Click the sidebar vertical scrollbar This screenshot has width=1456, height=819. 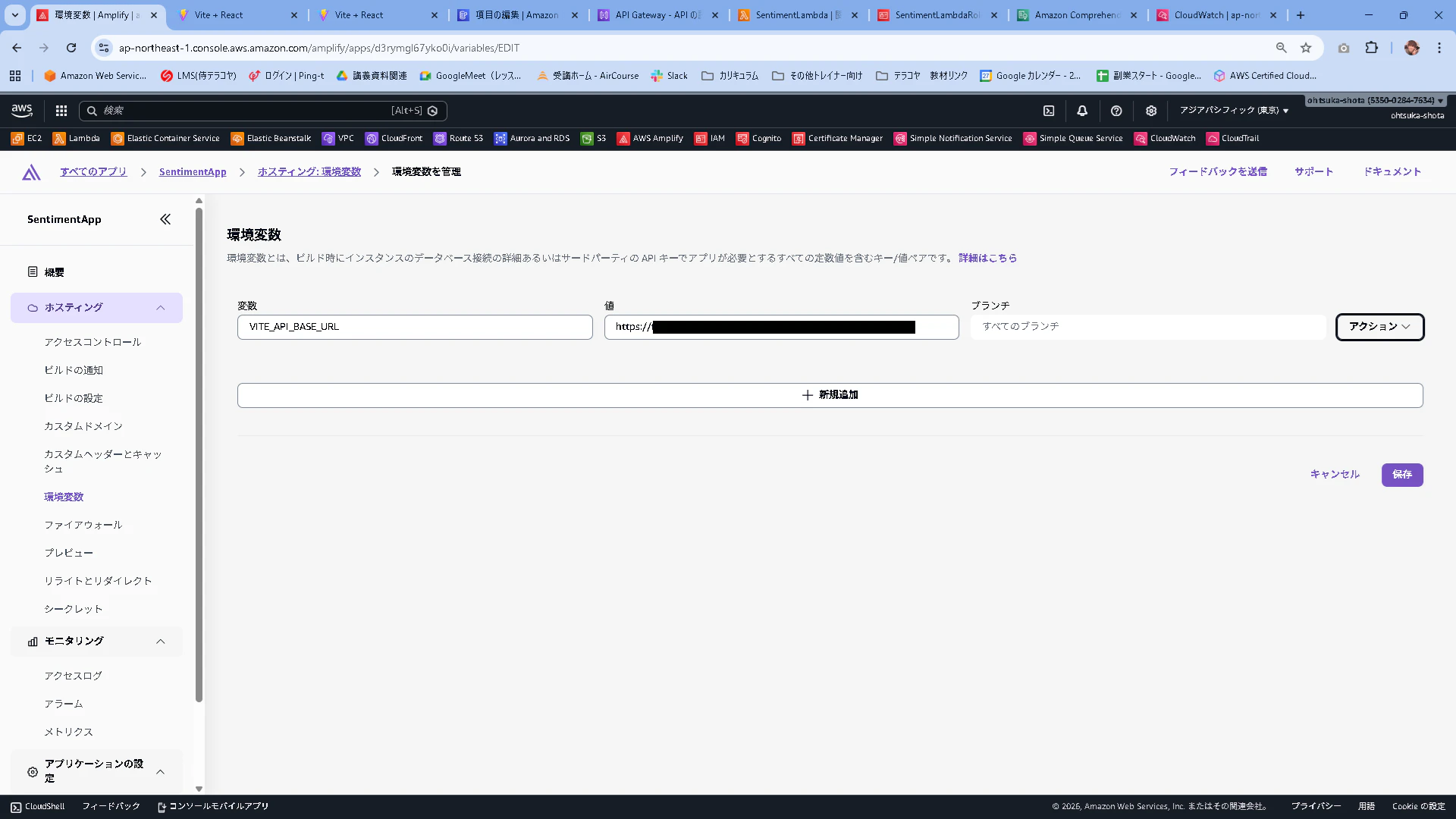pyautogui.click(x=199, y=455)
